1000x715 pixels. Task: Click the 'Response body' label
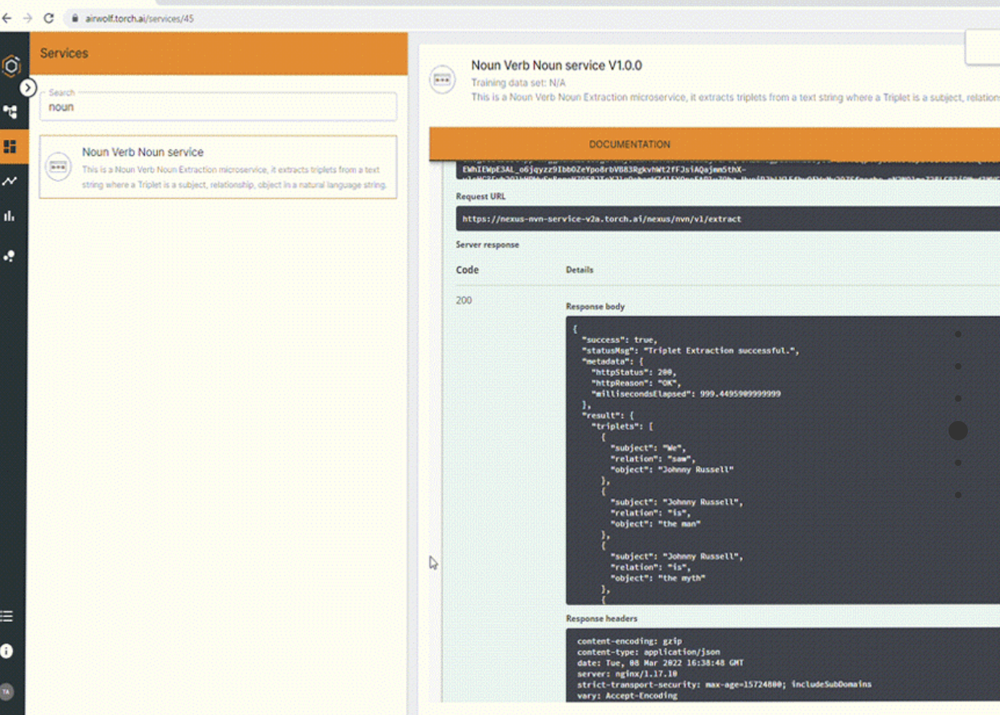pyautogui.click(x=595, y=307)
